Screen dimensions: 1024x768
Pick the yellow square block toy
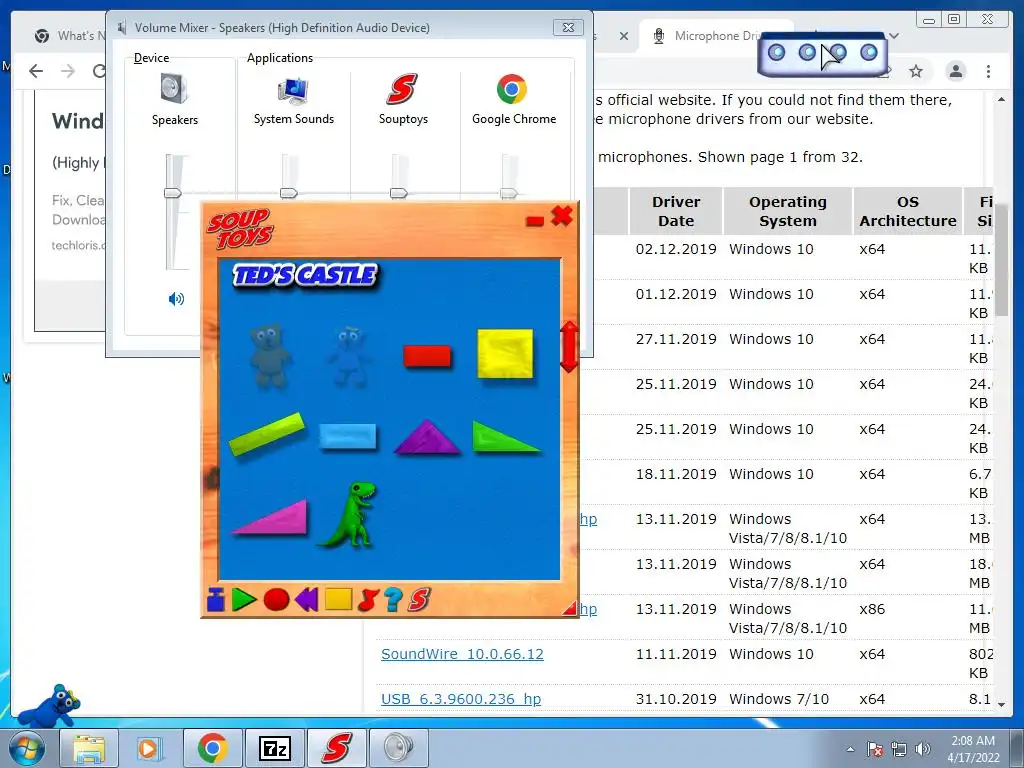(505, 354)
